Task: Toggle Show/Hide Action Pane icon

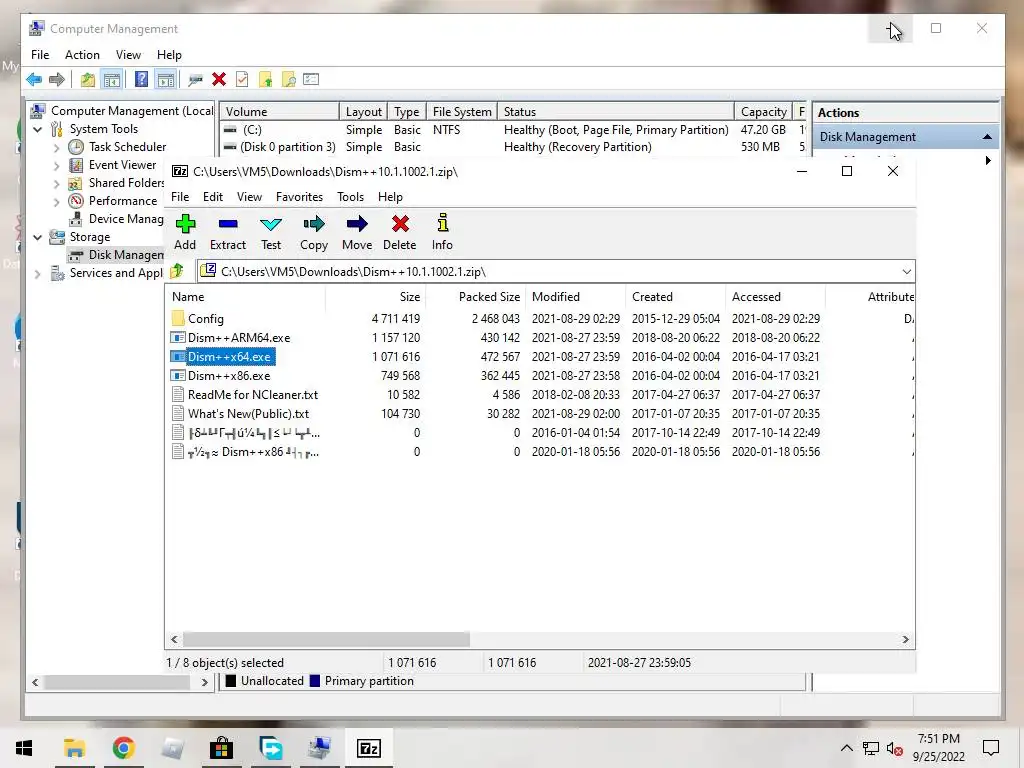Action: [166, 80]
